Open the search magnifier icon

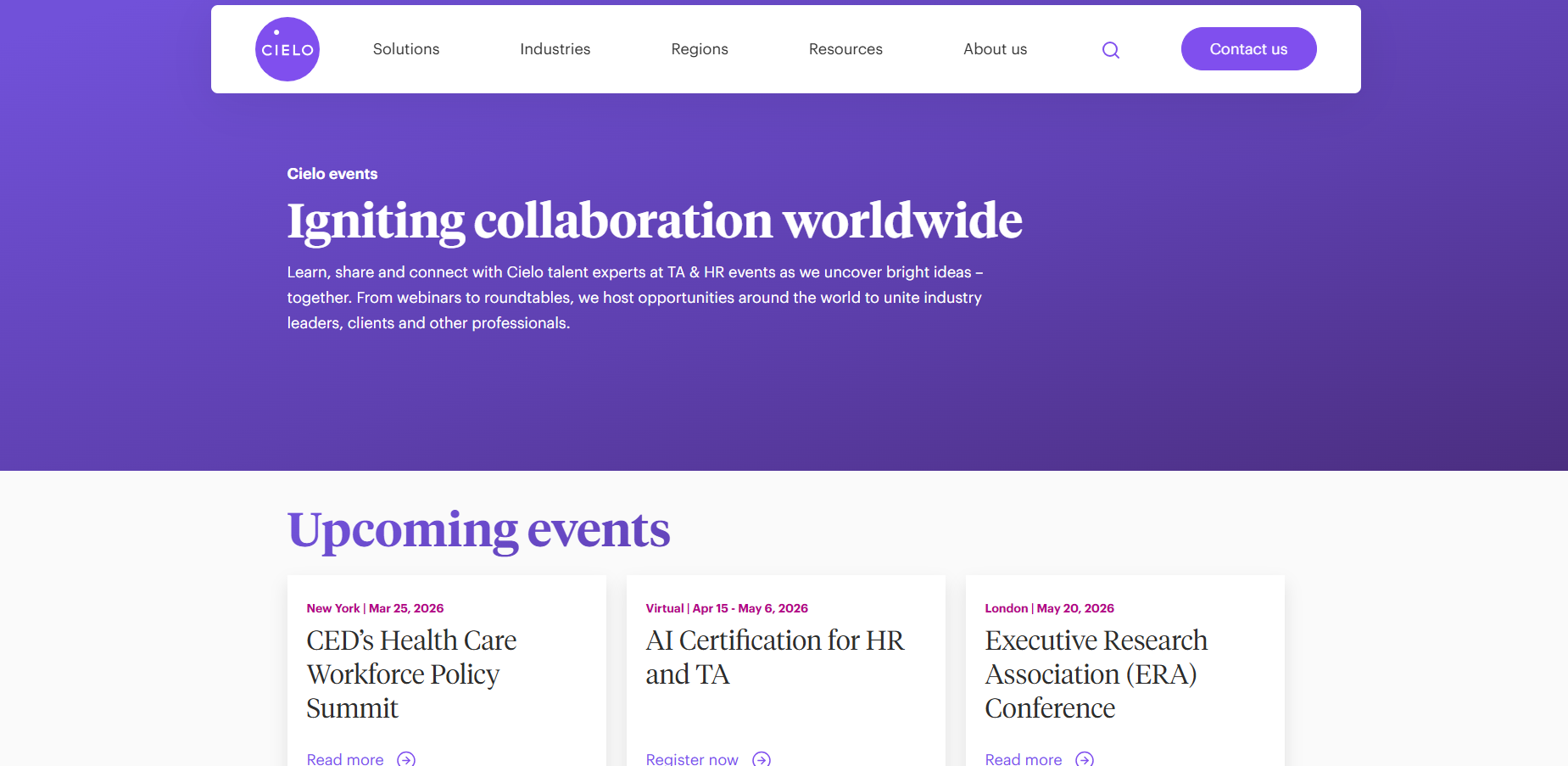tap(1111, 50)
